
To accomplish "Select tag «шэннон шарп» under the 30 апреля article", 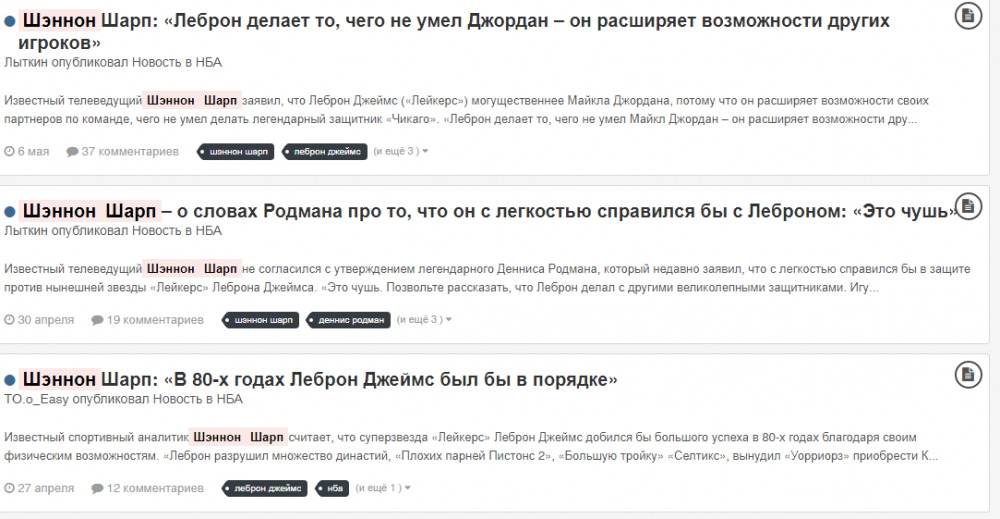I will point(260,320).
